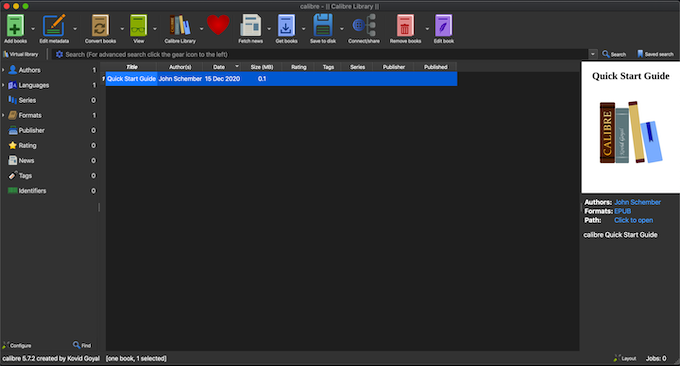Select the Tags category
This screenshot has width=680, height=366.
click(25, 176)
